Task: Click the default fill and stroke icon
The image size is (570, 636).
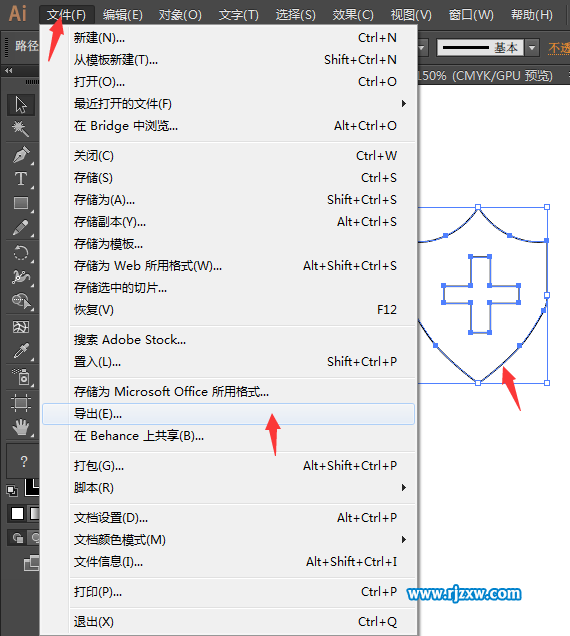Action: pos(12,491)
